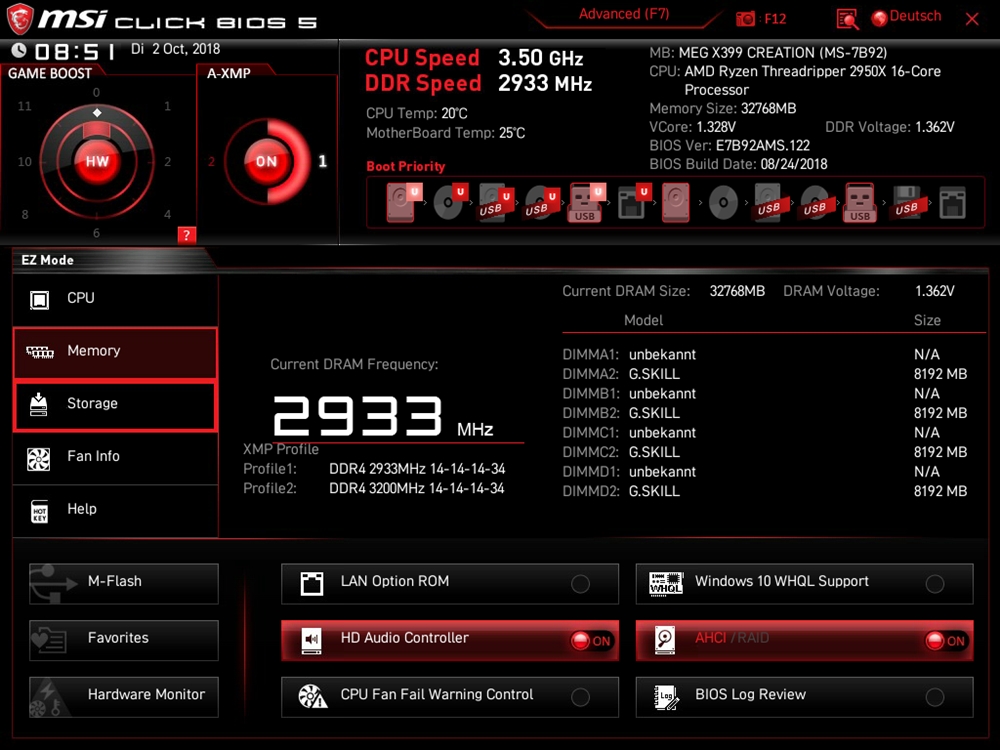This screenshot has width=1000, height=750.
Task: Select the legacy USB floppy boot device
Action: (x=906, y=203)
